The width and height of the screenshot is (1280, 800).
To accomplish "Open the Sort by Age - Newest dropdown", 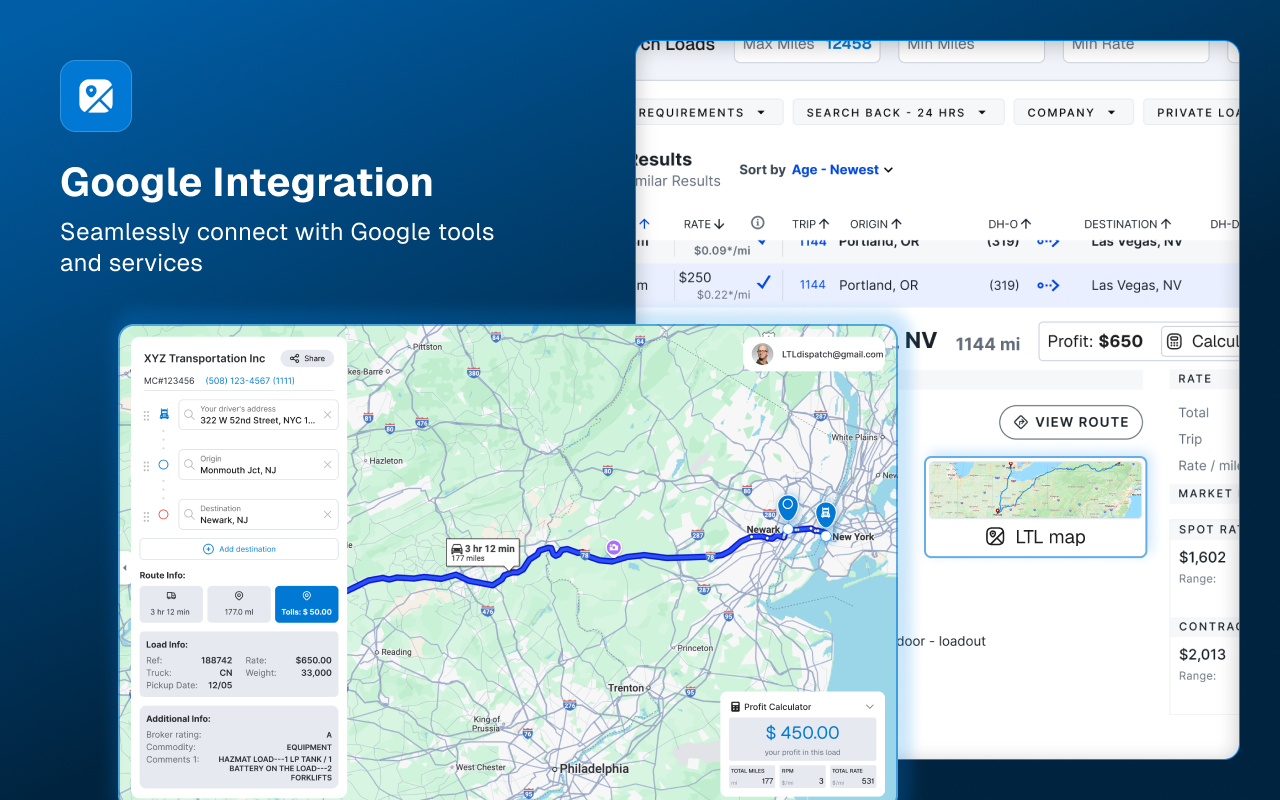I will [842, 170].
